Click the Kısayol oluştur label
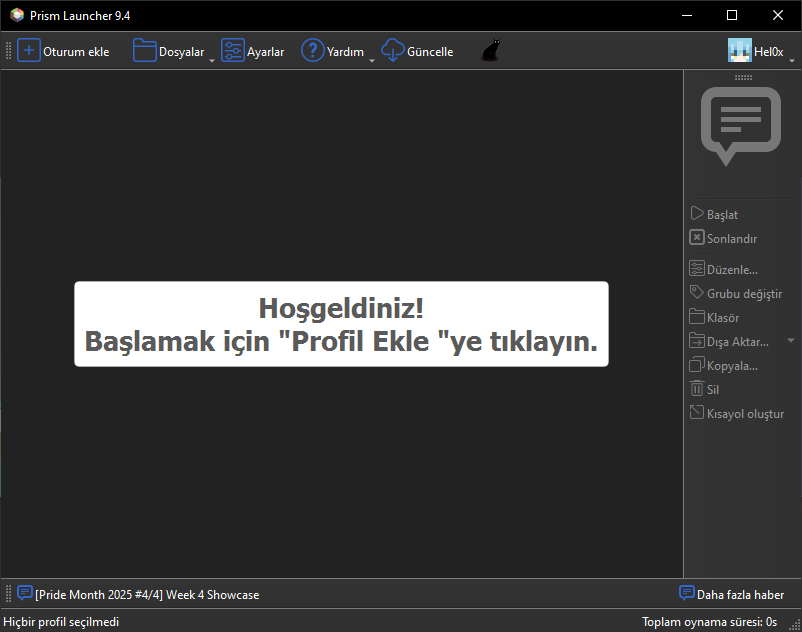The image size is (802, 632). tap(745, 414)
